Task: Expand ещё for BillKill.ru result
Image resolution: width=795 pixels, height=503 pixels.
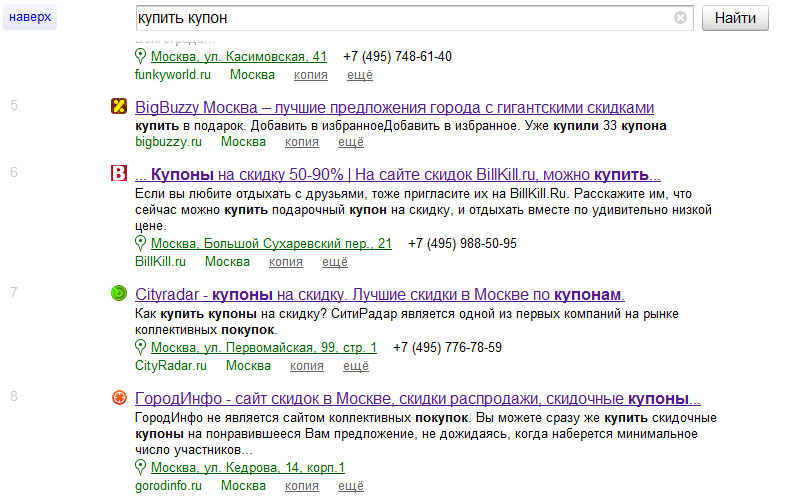Action: click(x=335, y=262)
